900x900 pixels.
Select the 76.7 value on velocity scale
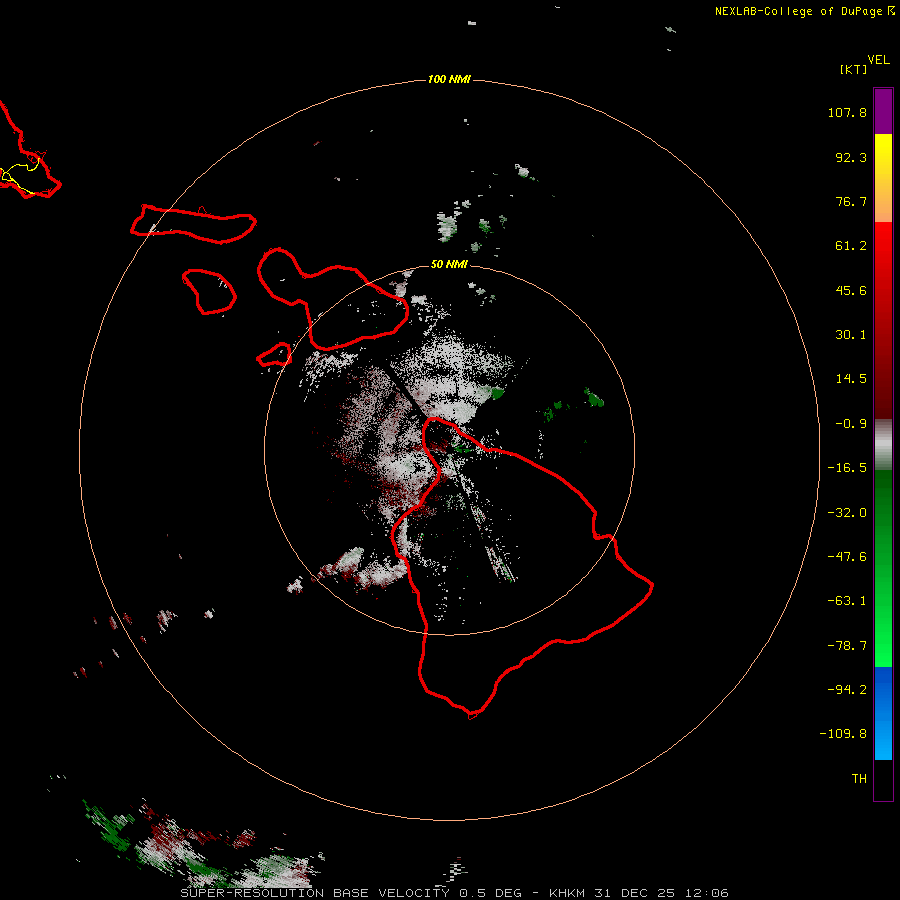click(x=851, y=201)
